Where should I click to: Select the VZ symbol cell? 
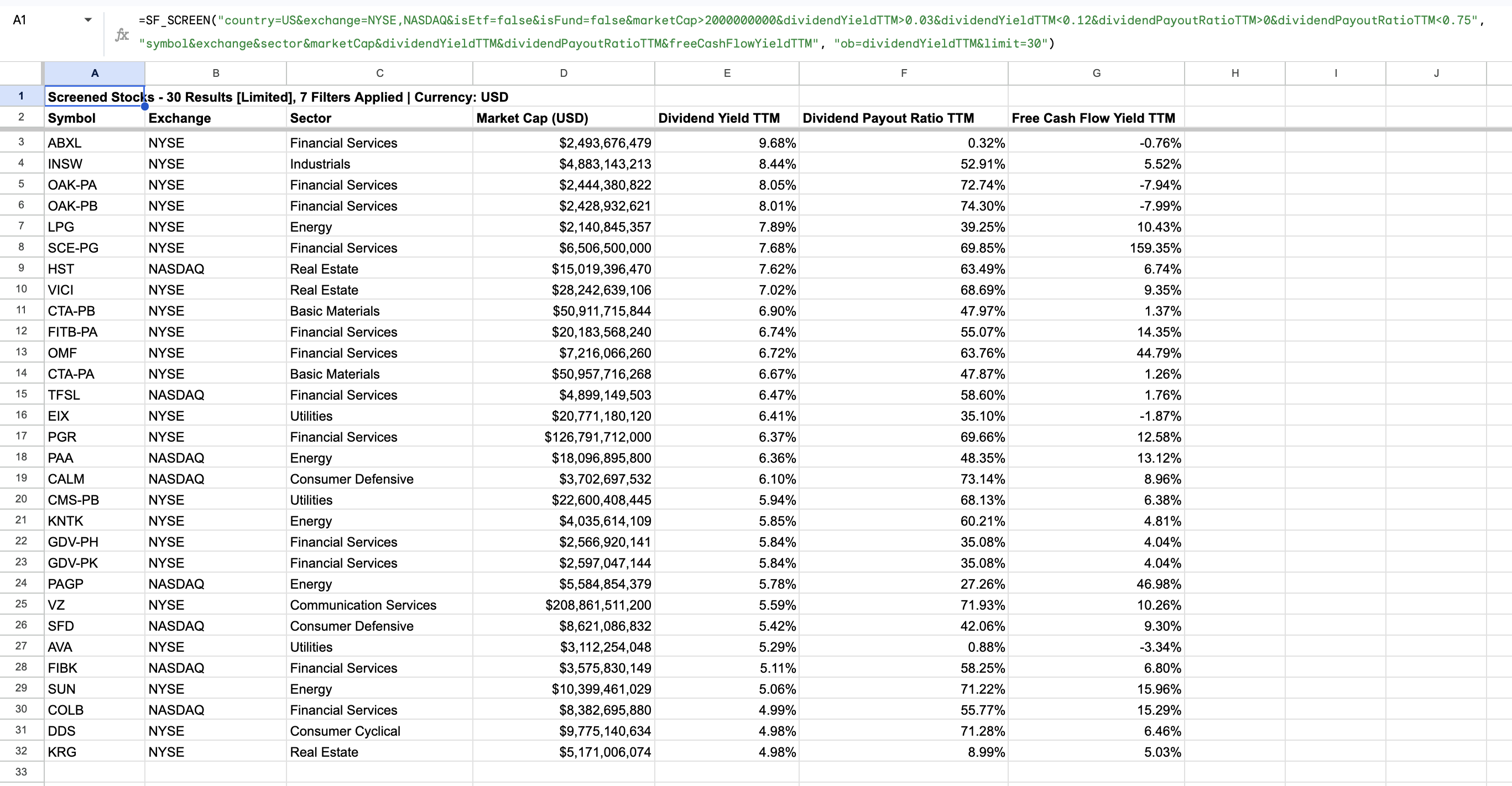pos(95,605)
